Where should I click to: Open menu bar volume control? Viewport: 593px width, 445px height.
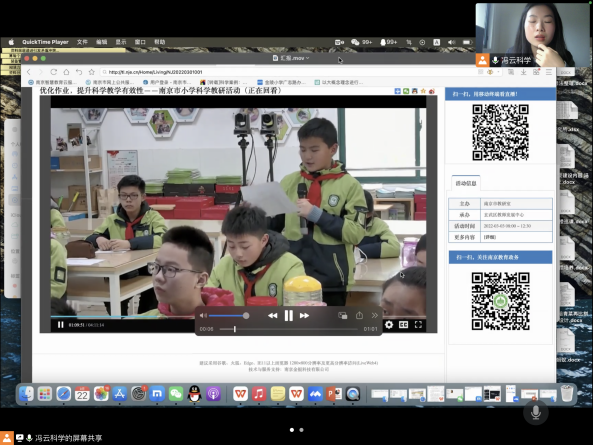(451, 42)
